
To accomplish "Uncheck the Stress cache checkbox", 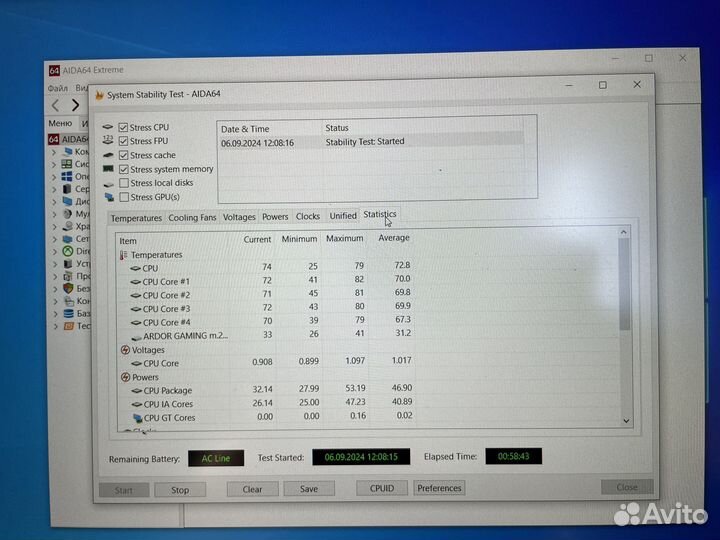I will click(x=123, y=155).
